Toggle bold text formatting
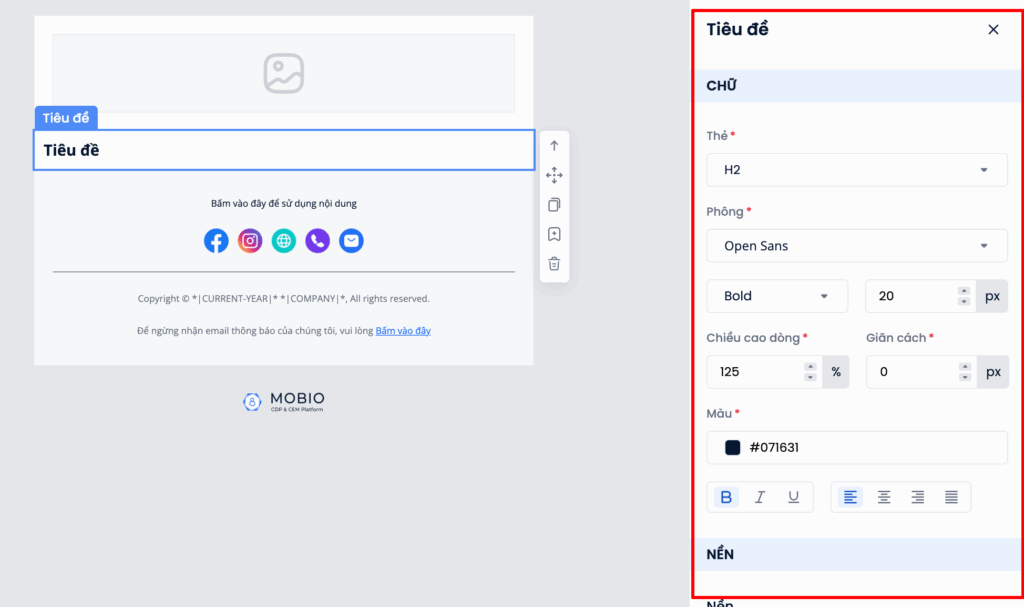Screen dimensions: 1024x607 click(x=726, y=497)
